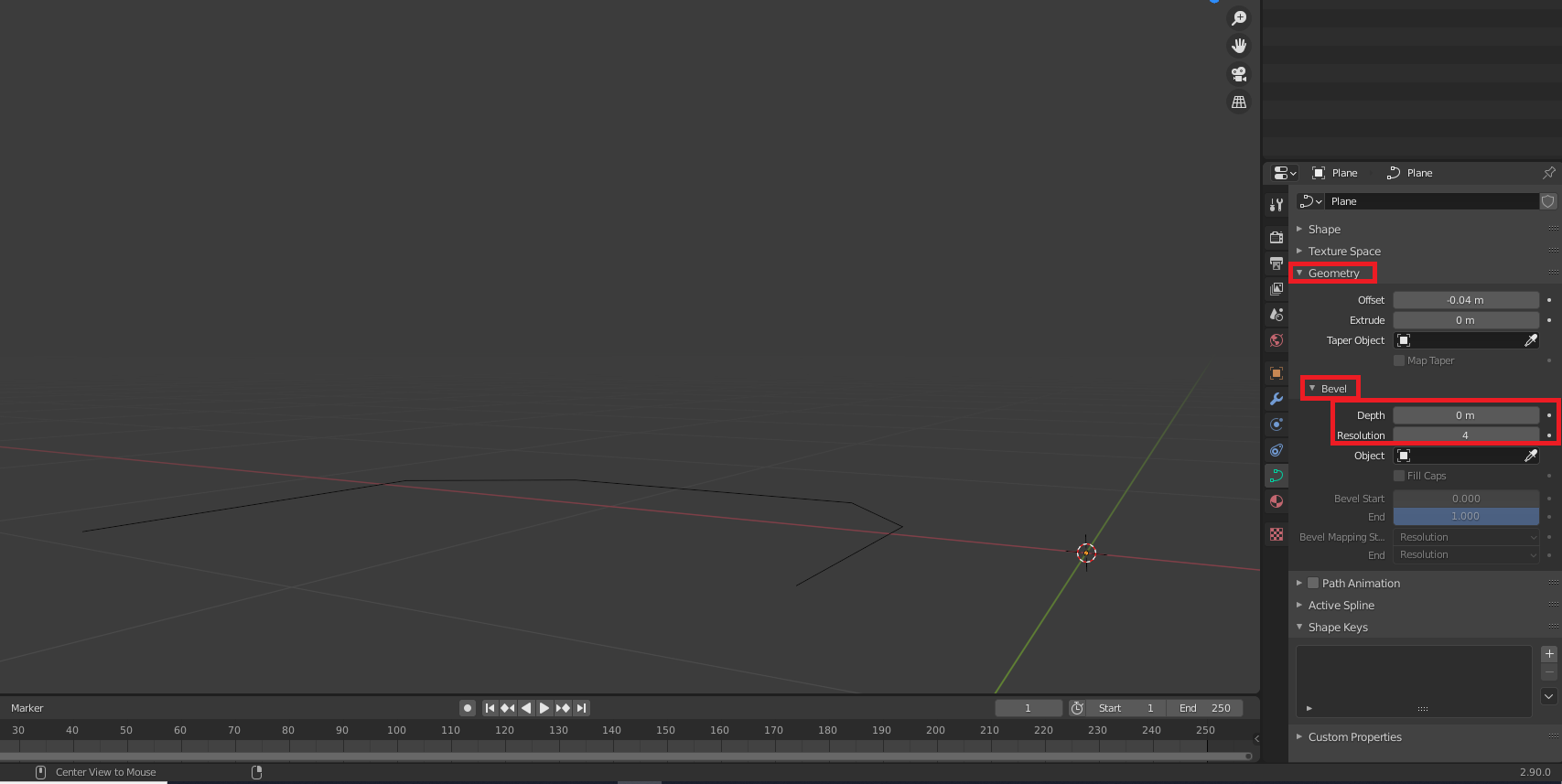
Task: Click the animate dot beside Bevel Depth
Action: click(x=1548, y=415)
